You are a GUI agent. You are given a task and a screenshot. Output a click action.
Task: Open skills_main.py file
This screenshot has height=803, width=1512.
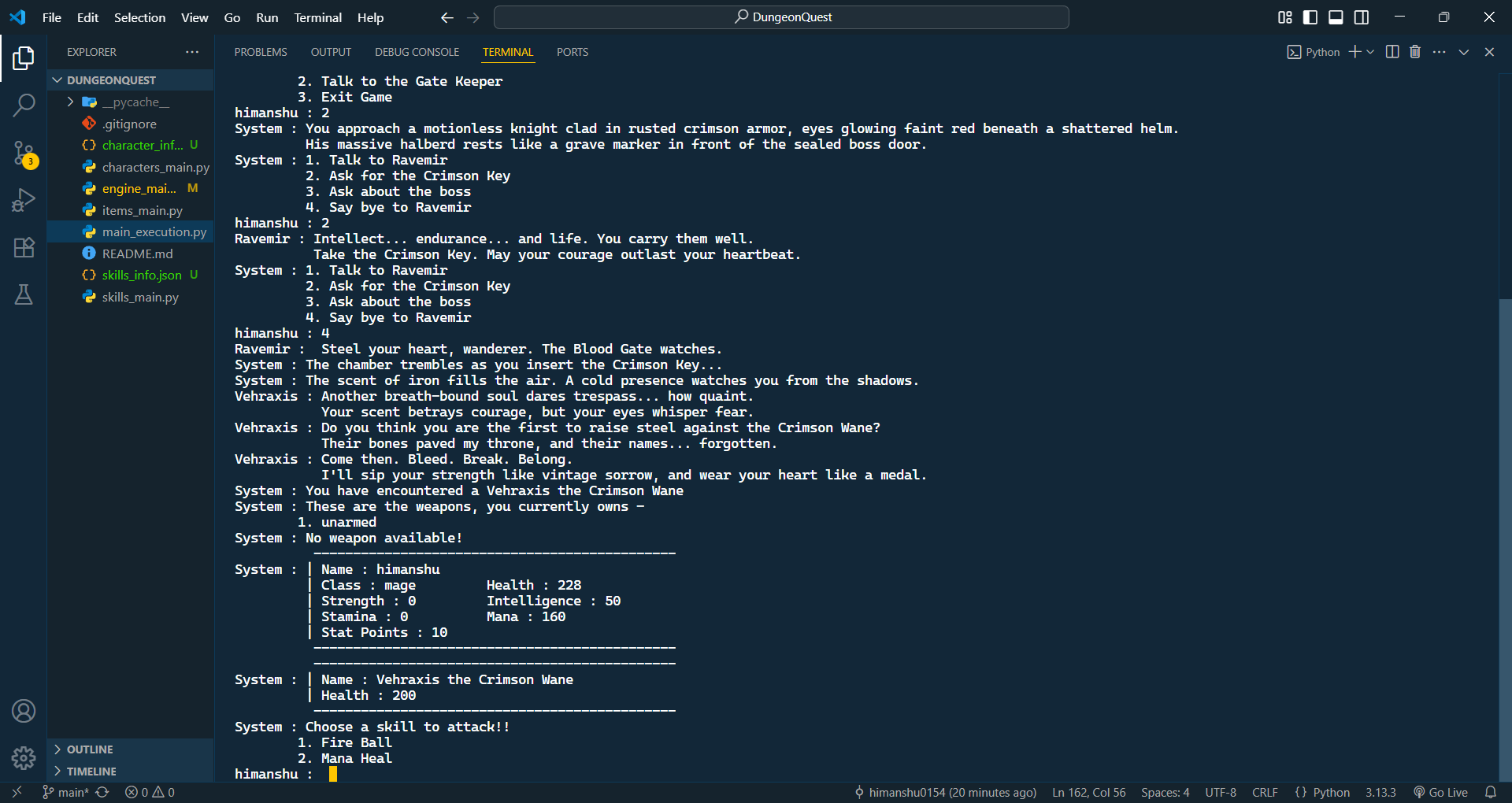click(x=131, y=297)
